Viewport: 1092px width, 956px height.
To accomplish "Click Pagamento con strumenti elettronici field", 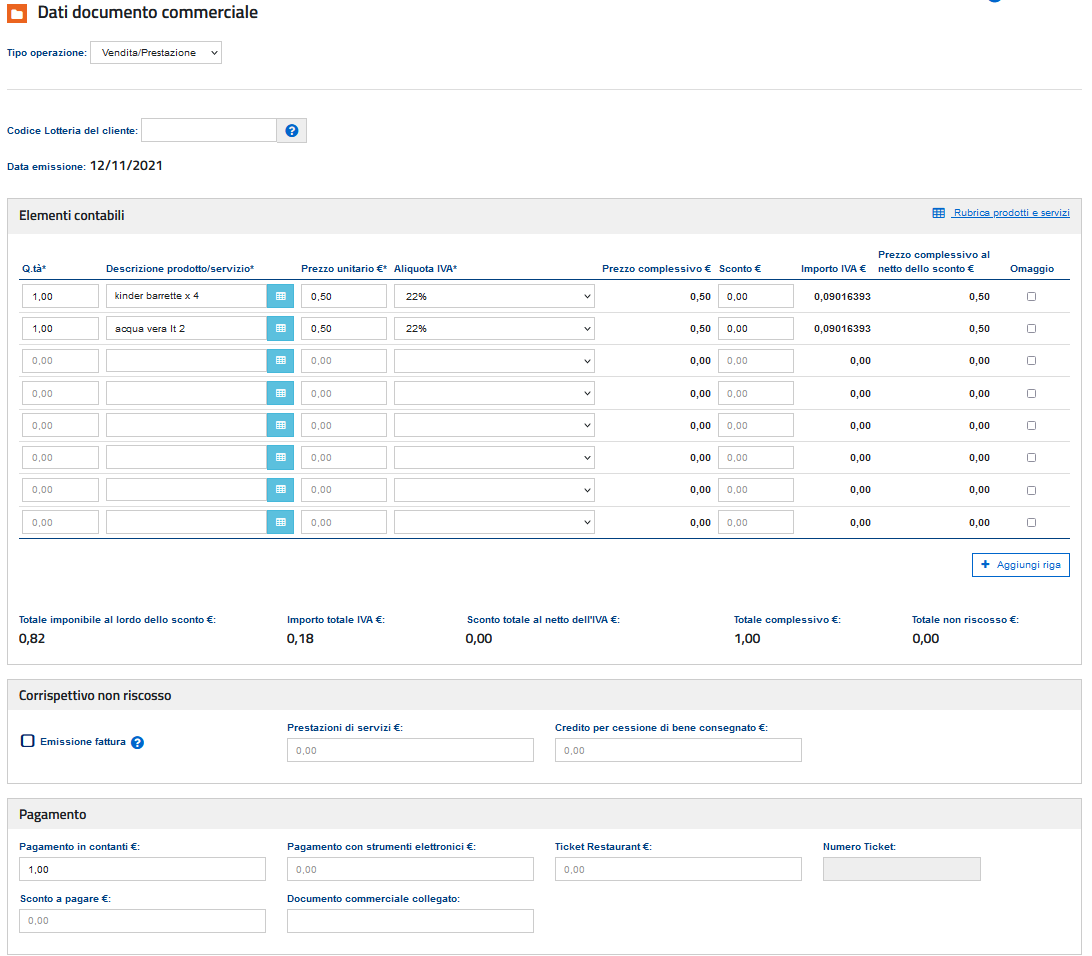I will click(x=410, y=869).
